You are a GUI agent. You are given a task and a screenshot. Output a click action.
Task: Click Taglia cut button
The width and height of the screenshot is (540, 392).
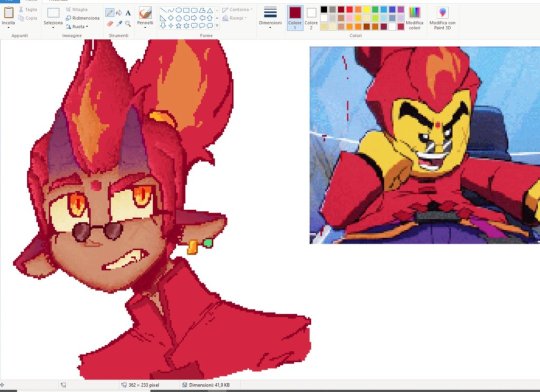coord(28,10)
